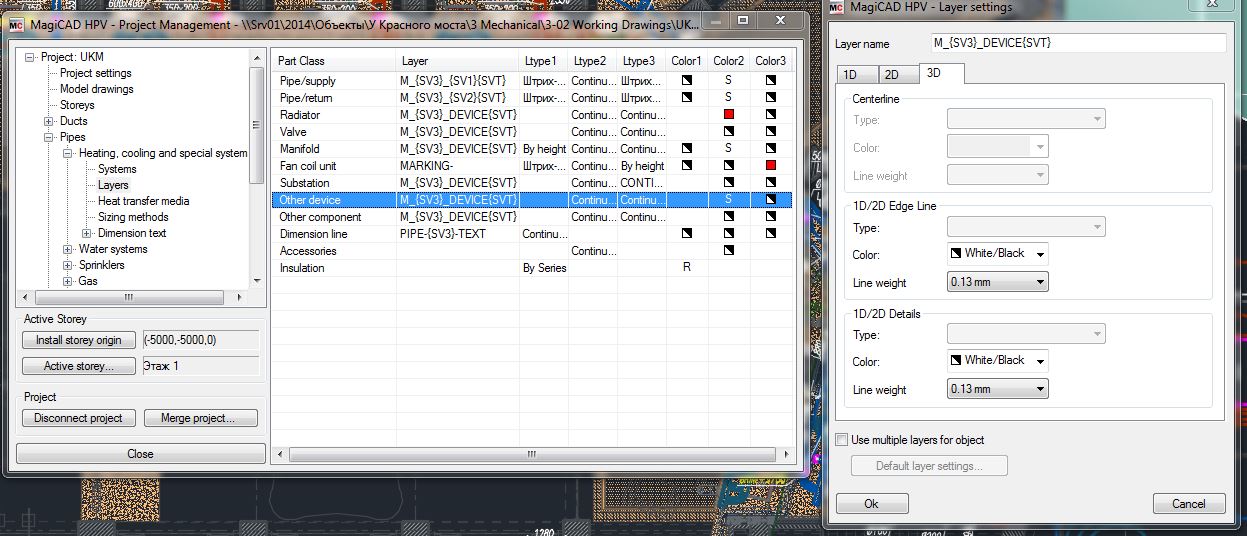Collapse the Pipes tree node
Viewport: 1247px width, 536px height.
[49, 137]
